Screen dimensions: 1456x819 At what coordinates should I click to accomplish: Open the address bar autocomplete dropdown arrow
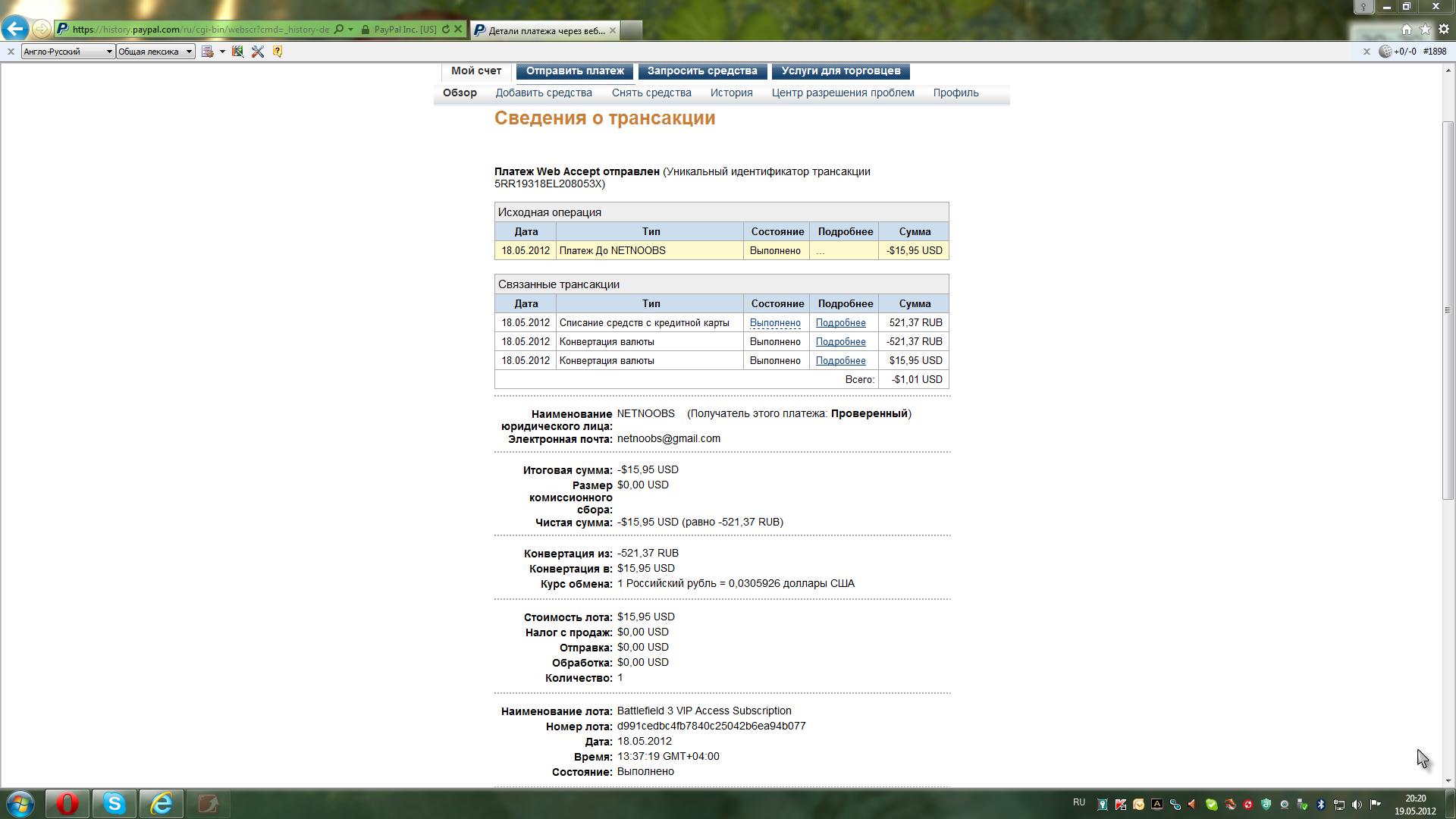(350, 30)
